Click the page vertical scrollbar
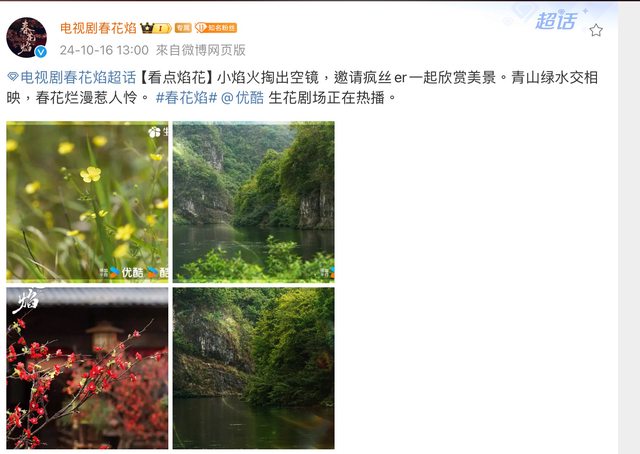The height and width of the screenshot is (454, 640). pos(629,227)
